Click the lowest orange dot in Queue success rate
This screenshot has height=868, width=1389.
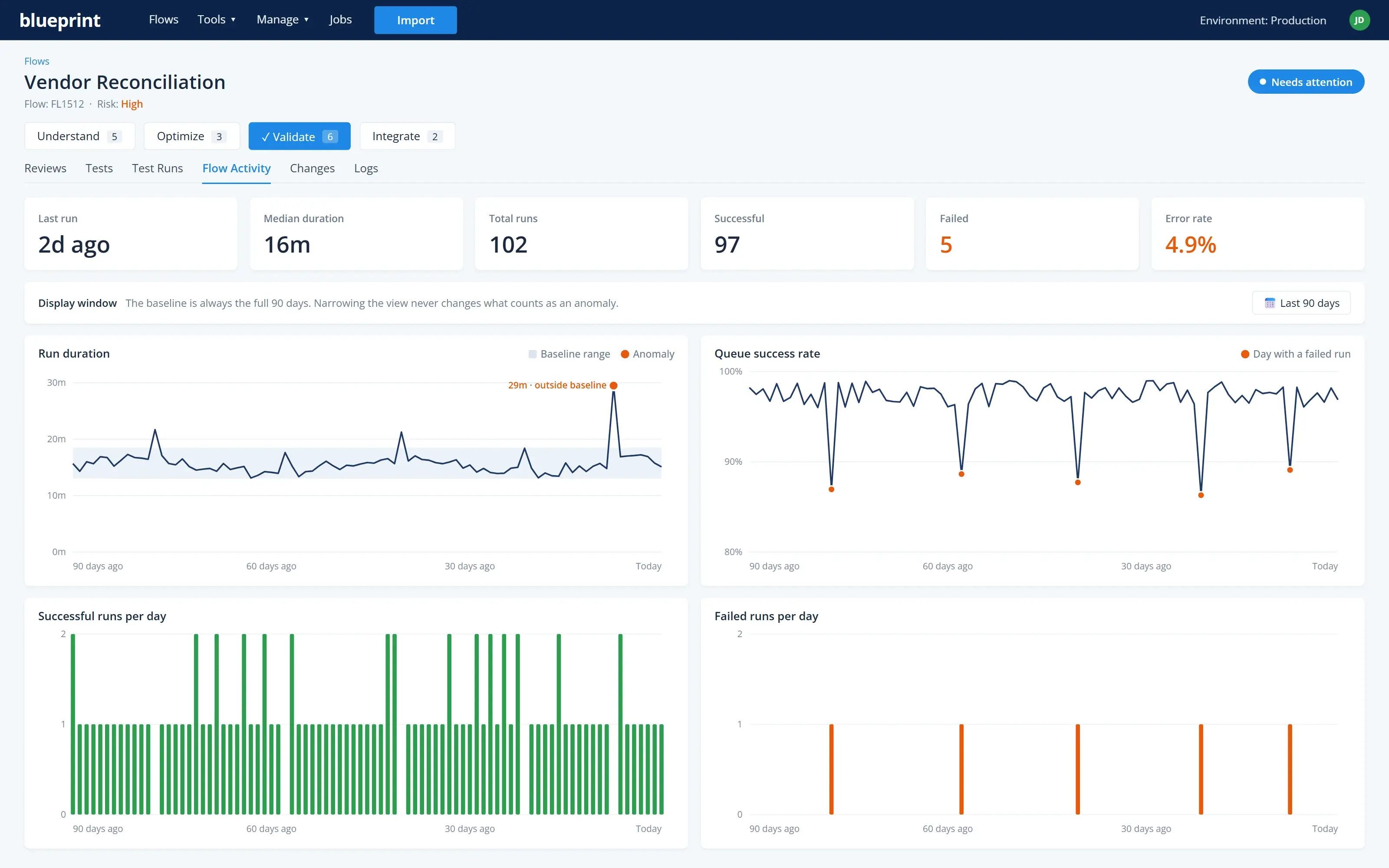coord(1201,496)
